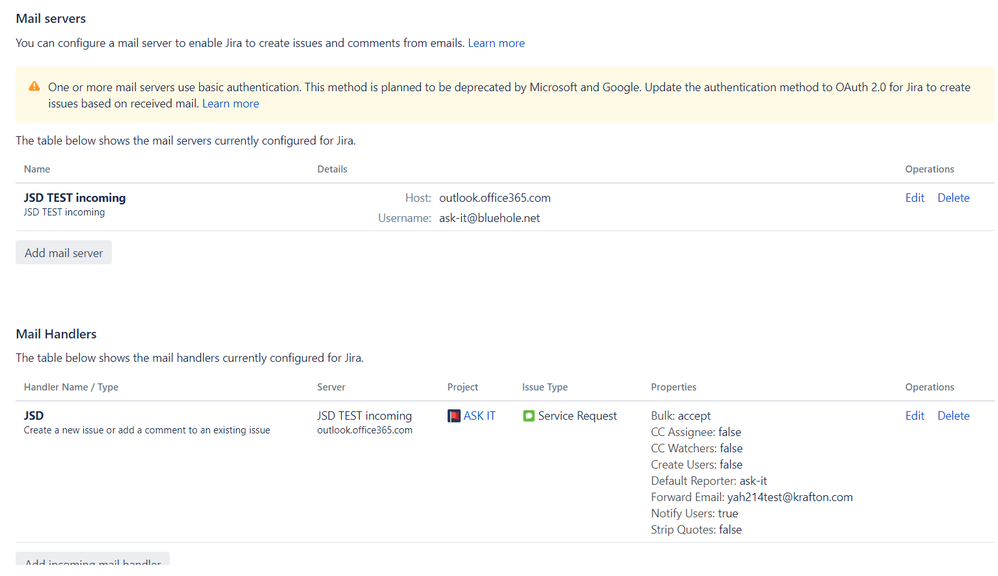
Task: Click the Project column header
Action: tap(463, 387)
